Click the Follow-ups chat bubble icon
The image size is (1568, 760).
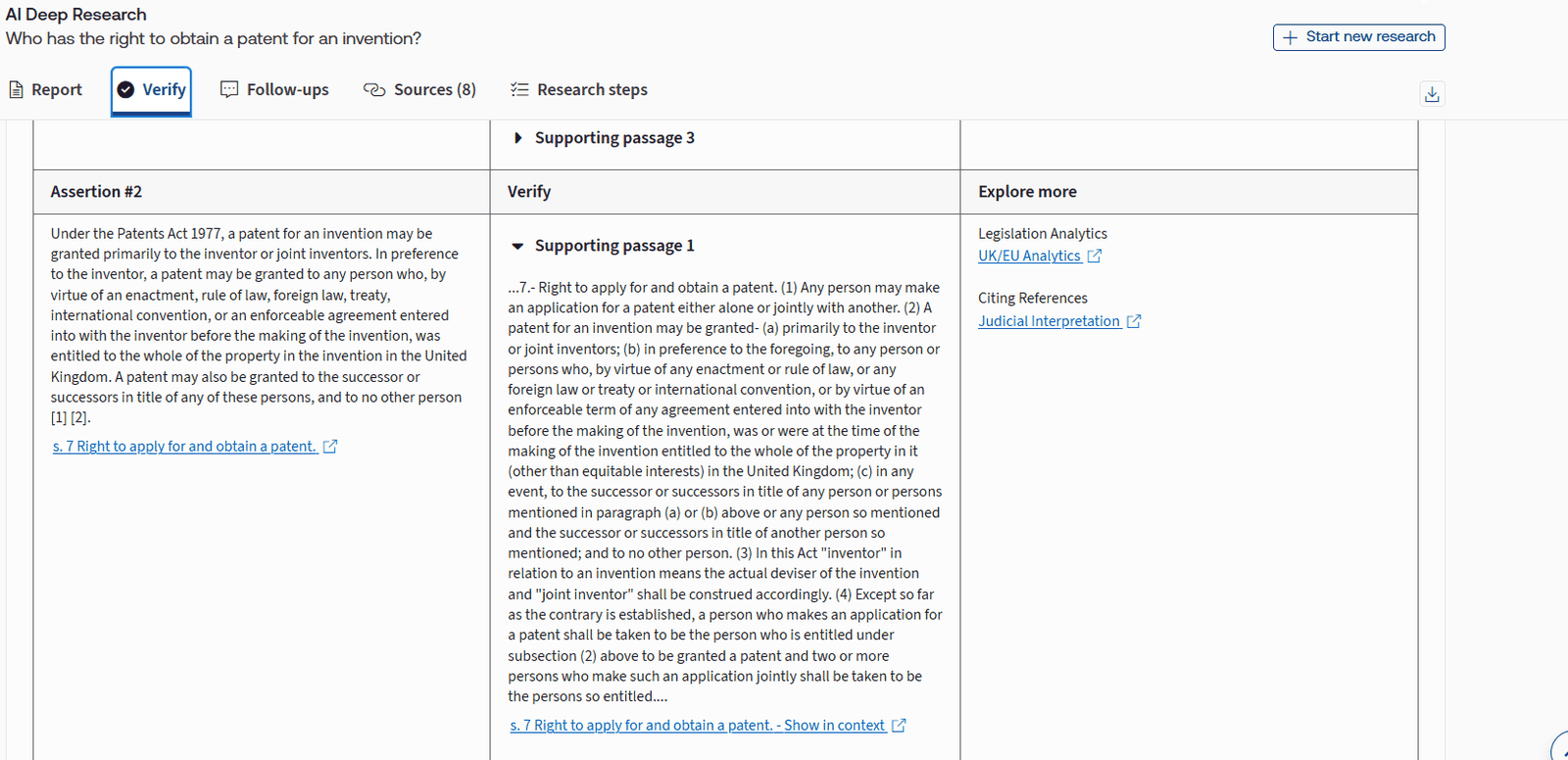(x=229, y=90)
